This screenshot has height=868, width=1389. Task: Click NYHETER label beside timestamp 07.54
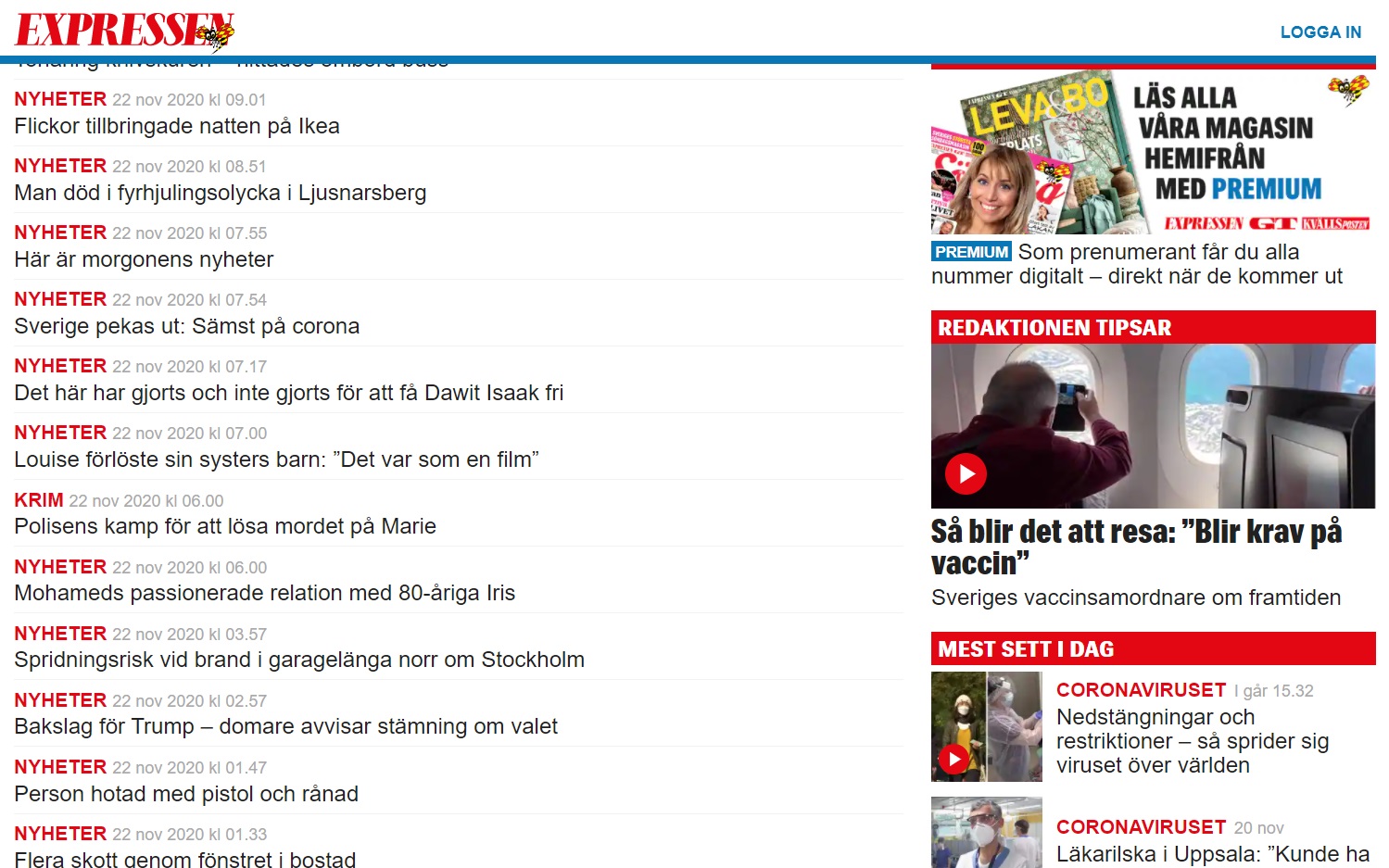(60, 299)
